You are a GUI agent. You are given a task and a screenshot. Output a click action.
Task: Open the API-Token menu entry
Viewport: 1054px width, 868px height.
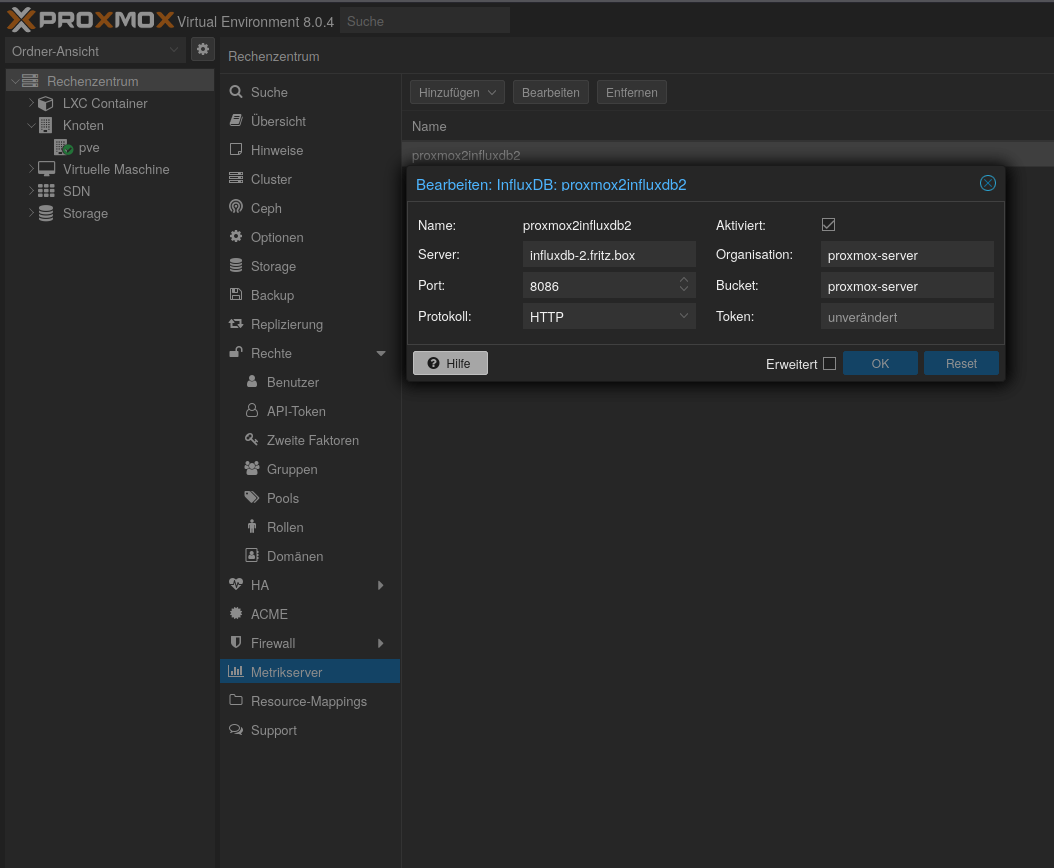tap(310, 411)
